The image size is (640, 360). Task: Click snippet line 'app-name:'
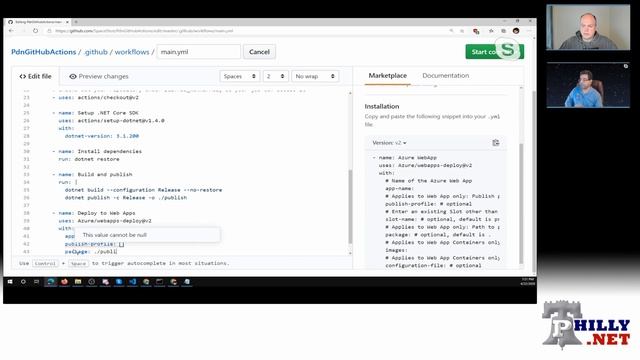(400, 189)
